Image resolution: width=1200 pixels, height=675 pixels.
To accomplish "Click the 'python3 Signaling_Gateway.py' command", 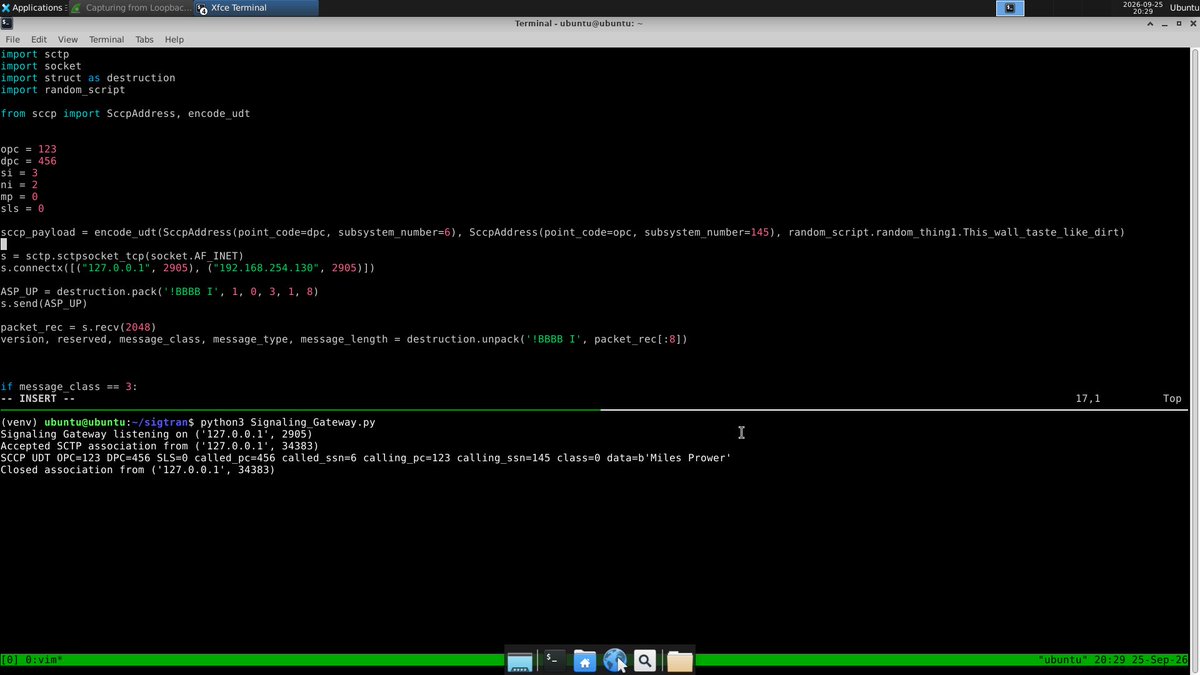I will point(288,423).
